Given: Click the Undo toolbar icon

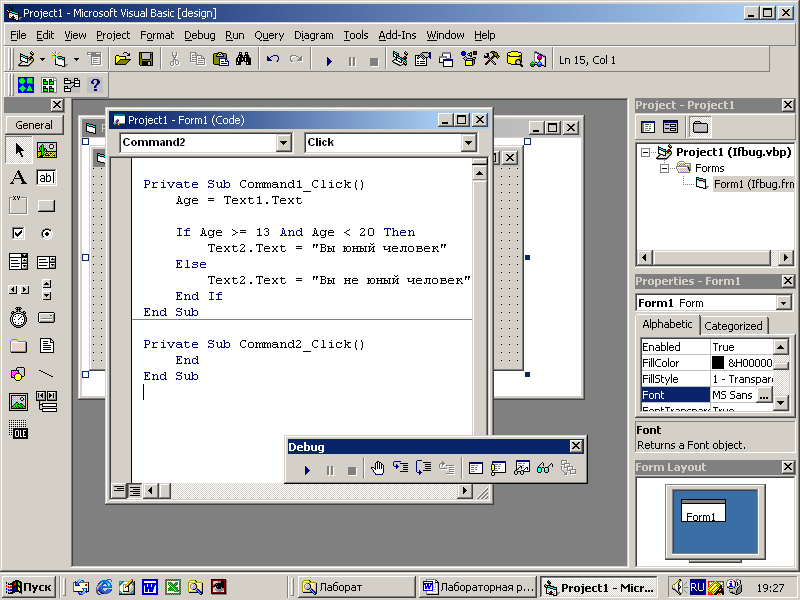Looking at the screenshot, I should point(273,60).
